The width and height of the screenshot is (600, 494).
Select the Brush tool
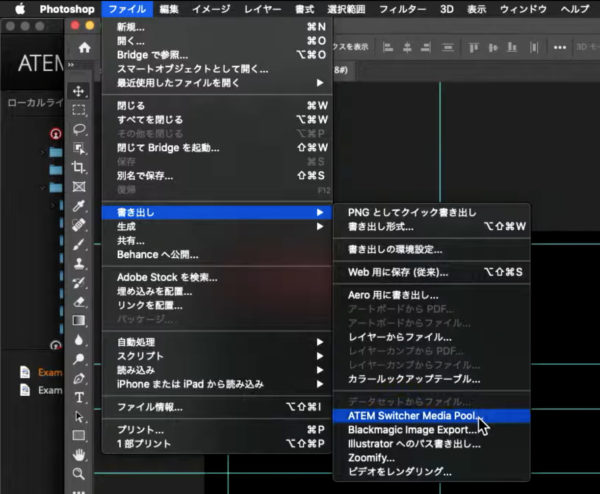79,244
